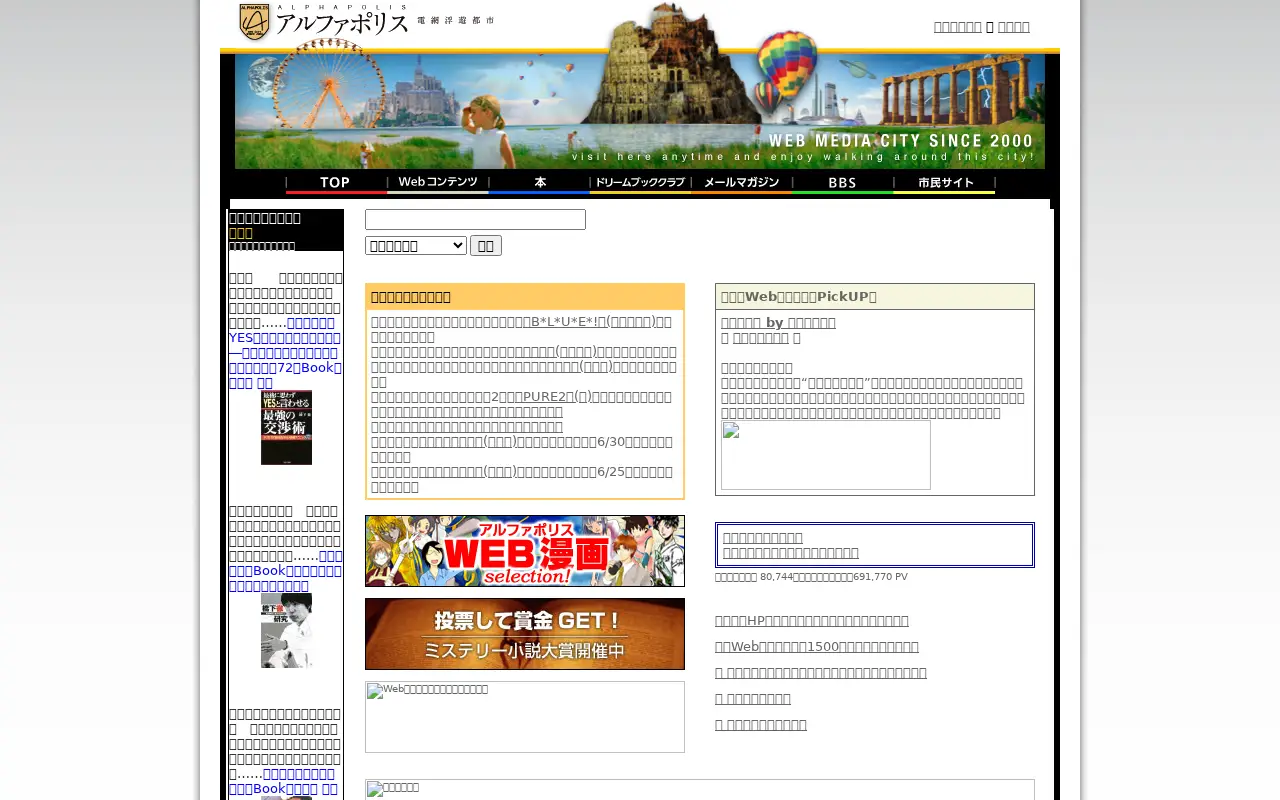The height and width of the screenshot is (800, 1280).
Task: Click the header city panorama banner image
Action: coord(640,110)
